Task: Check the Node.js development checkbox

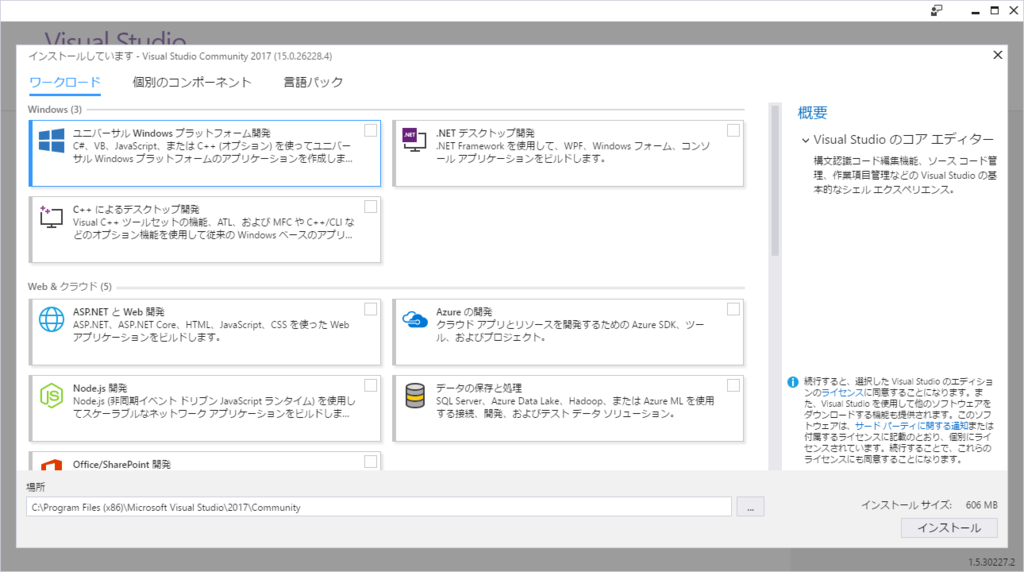Action: click(x=370, y=386)
